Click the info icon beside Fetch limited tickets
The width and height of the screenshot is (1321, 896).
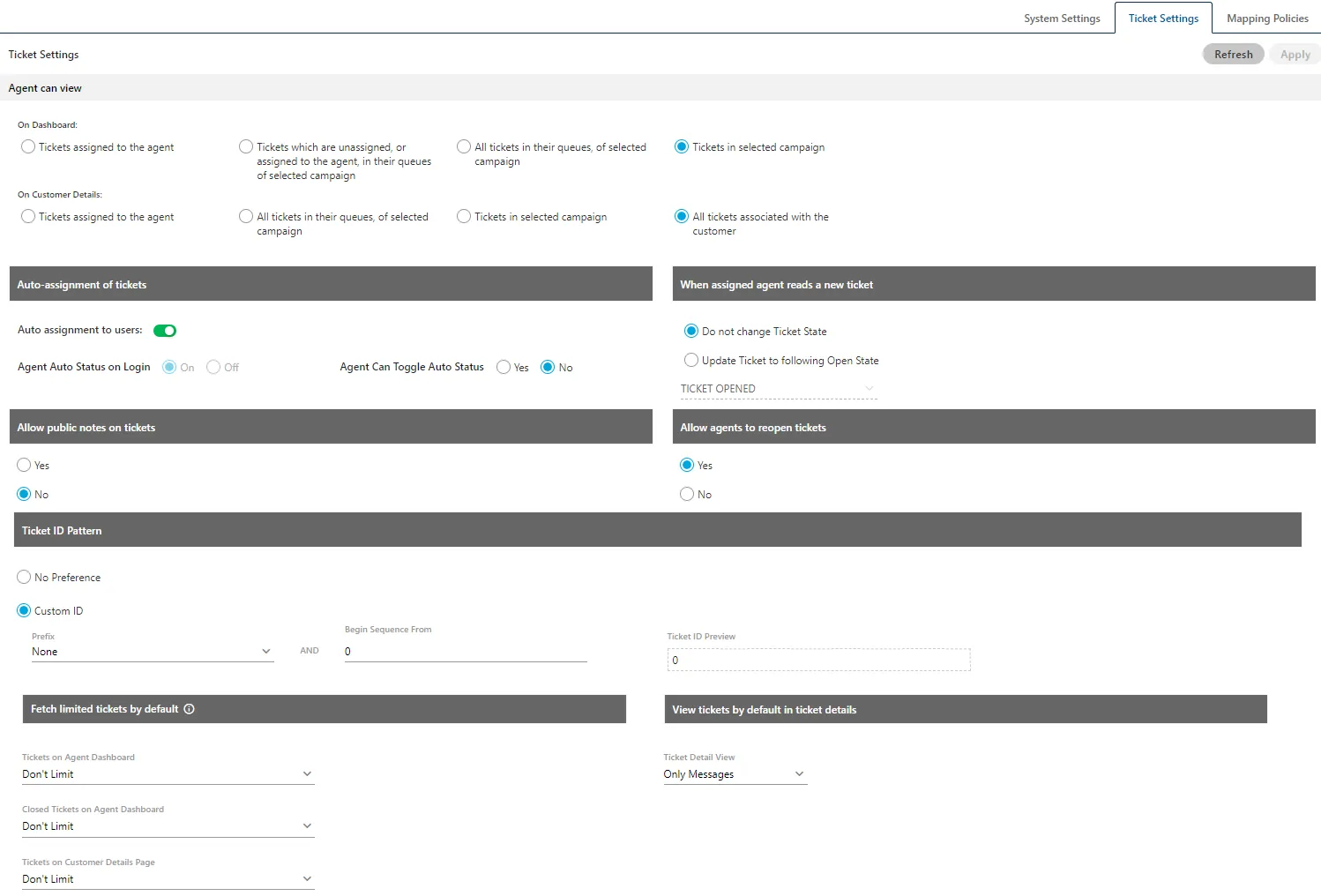[x=189, y=709]
